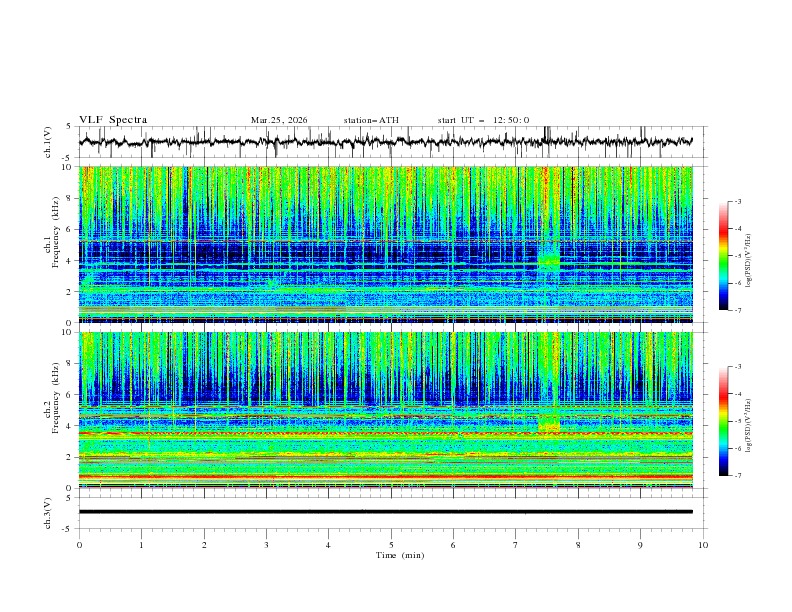Click the "ch.1(V)" waveform axis label
This screenshot has width=792, height=612.
pos(48,142)
